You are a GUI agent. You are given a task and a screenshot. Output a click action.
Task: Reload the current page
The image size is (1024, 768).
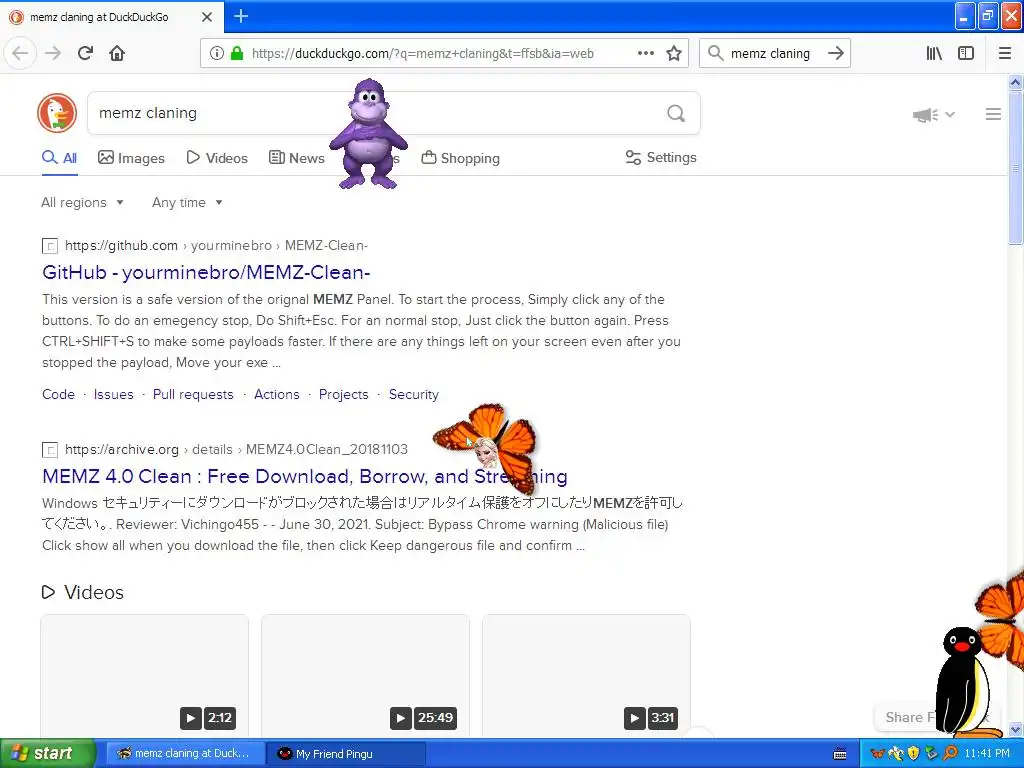pos(85,53)
